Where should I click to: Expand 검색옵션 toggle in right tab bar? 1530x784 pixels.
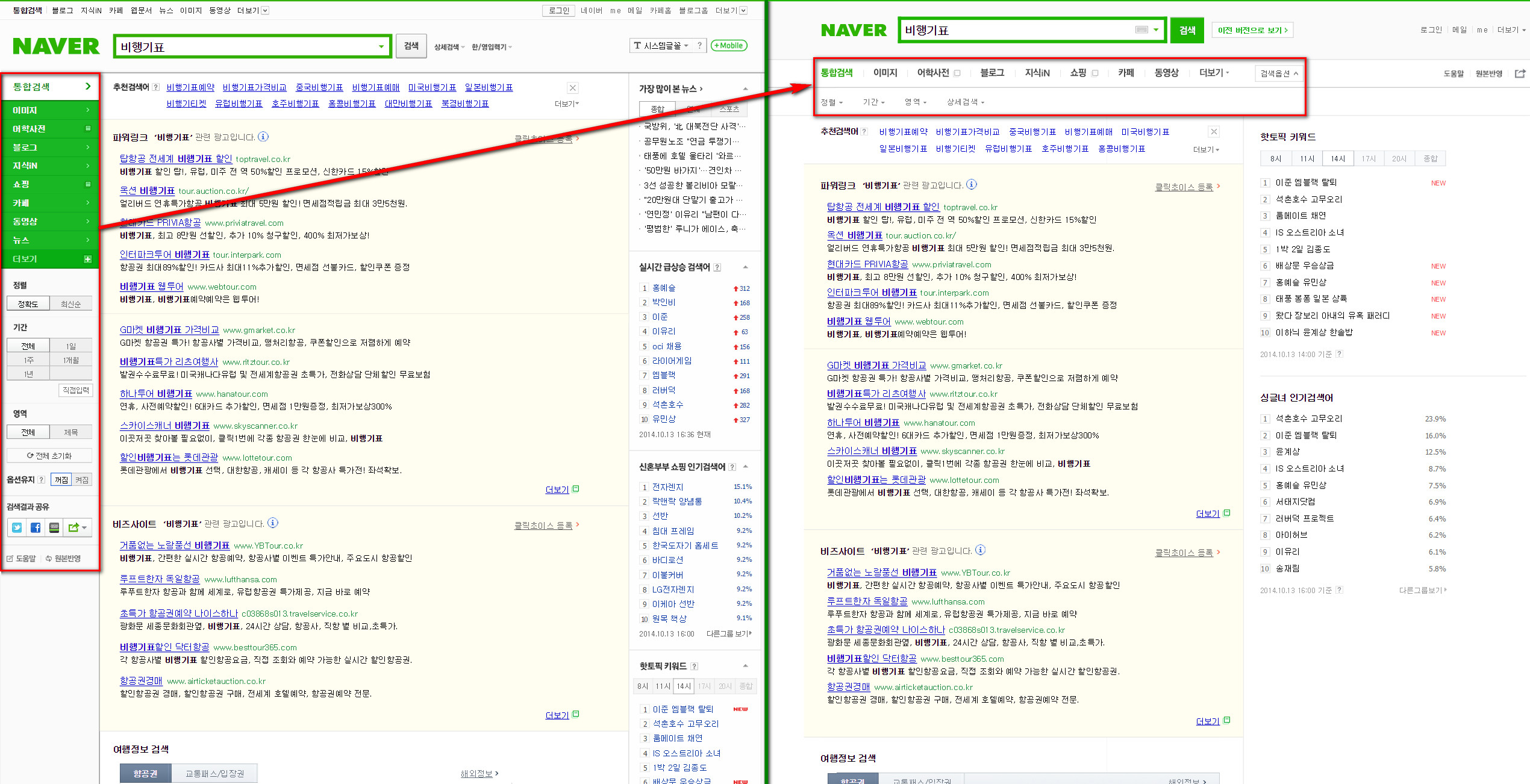1279,73
